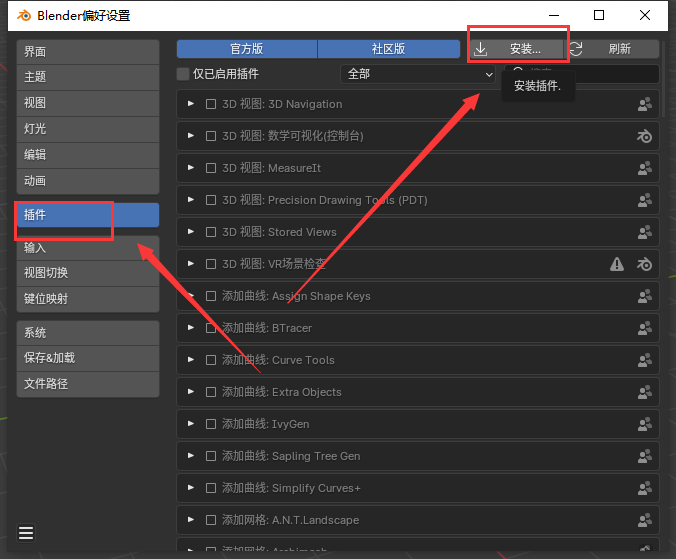Open the 系统 preferences section
This screenshot has height=559, width=676.
pyautogui.click(x=88, y=333)
